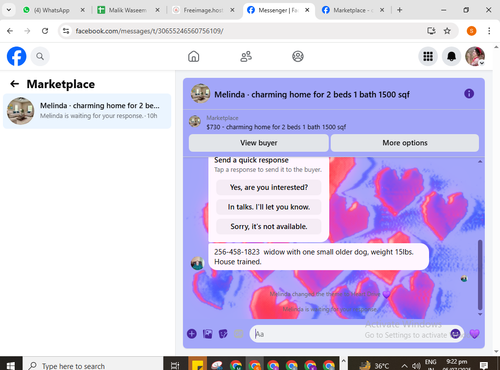Click the chat vertical scrollbar
The image size is (500, 370).
point(480,275)
